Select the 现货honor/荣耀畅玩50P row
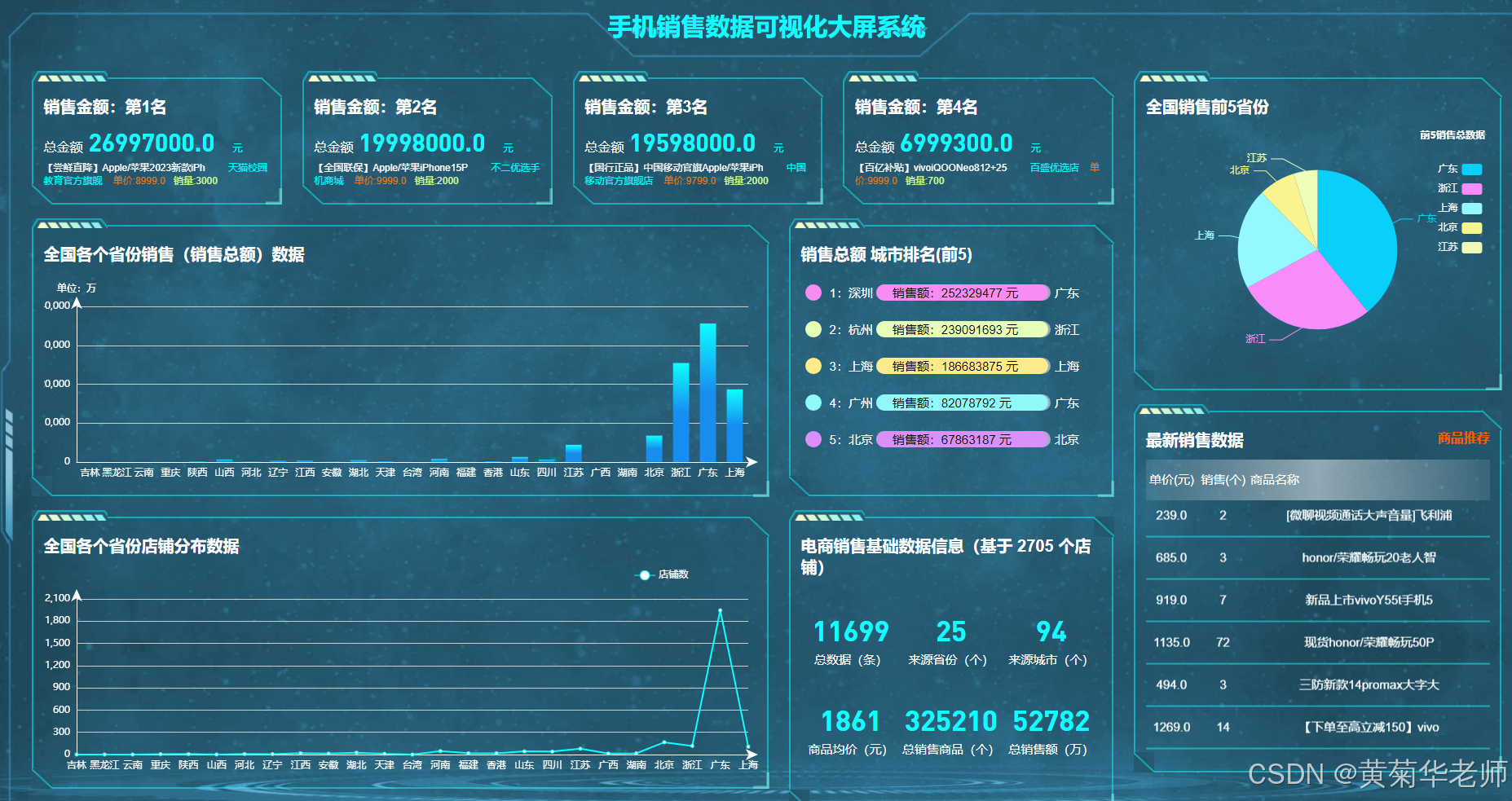Image resolution: width=1512 pixels, height=801 pixels. 1318,643
